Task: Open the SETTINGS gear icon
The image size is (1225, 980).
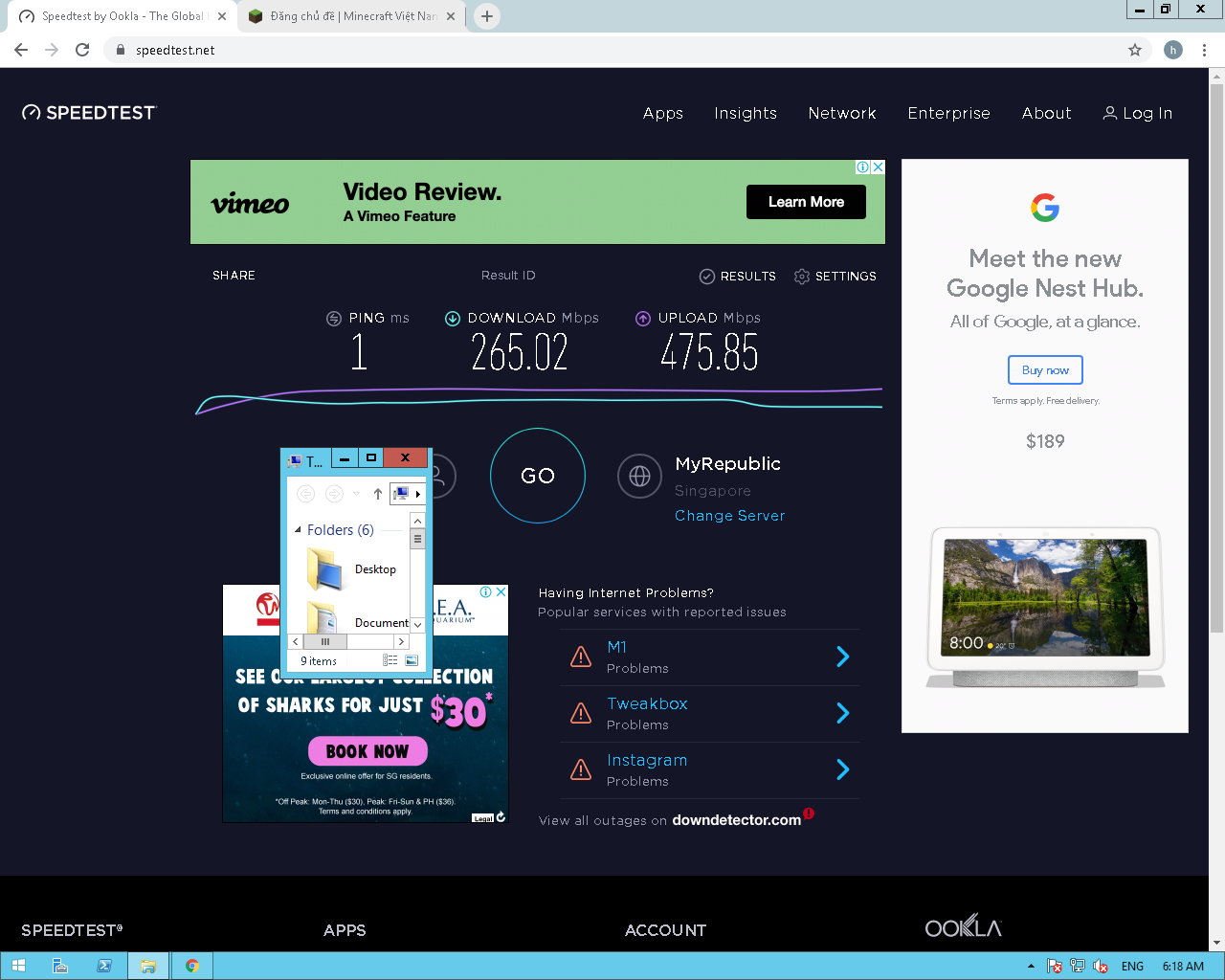Action: pyautogui.click(x=802, y=277)
